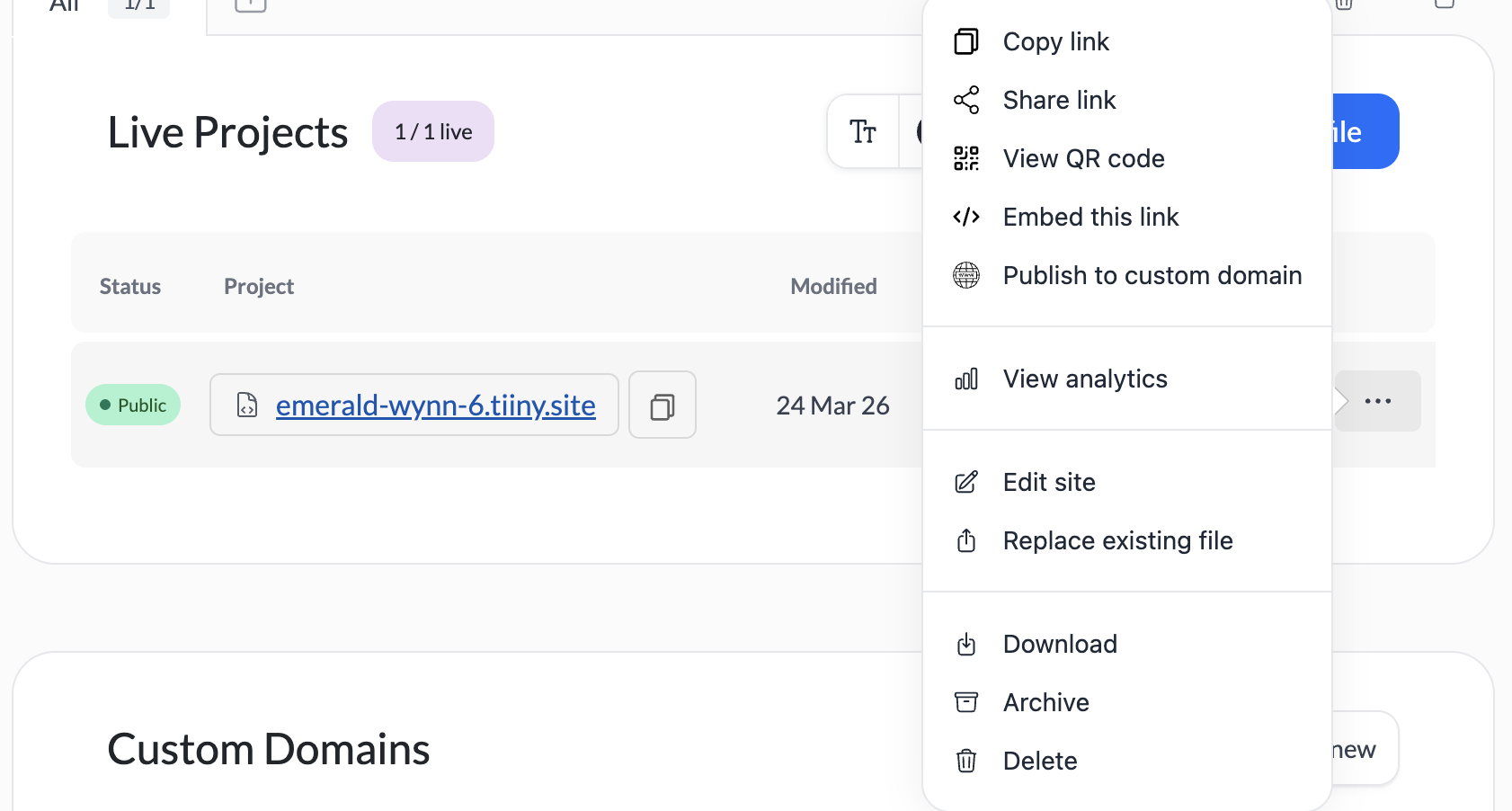Open View analytics bar chart icon

(965, 379)
